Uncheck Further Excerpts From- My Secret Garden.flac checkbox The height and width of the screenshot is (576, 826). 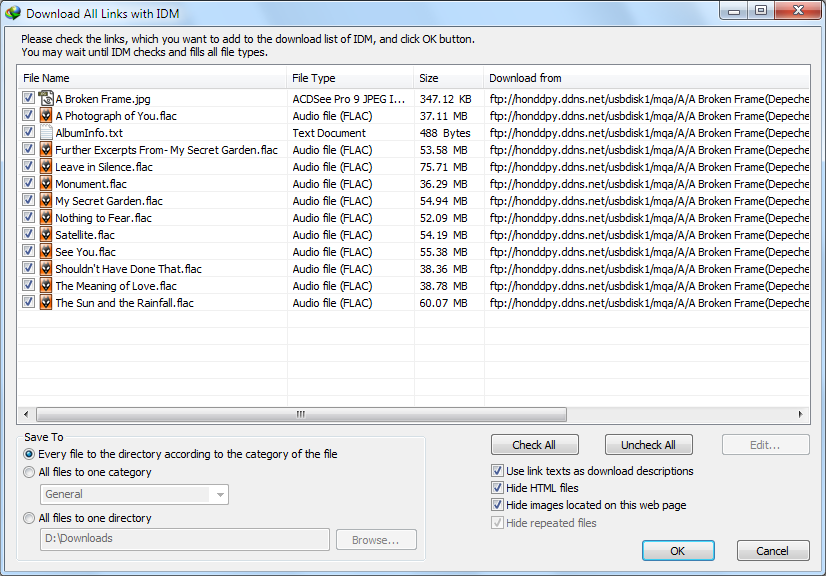click(28, 149)
